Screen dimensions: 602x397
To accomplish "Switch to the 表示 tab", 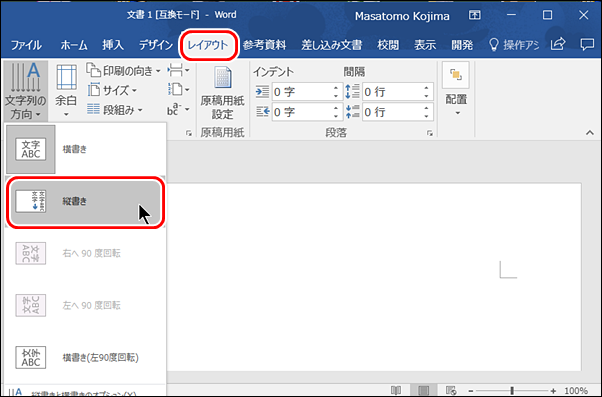I will click(x=425, y=45).
